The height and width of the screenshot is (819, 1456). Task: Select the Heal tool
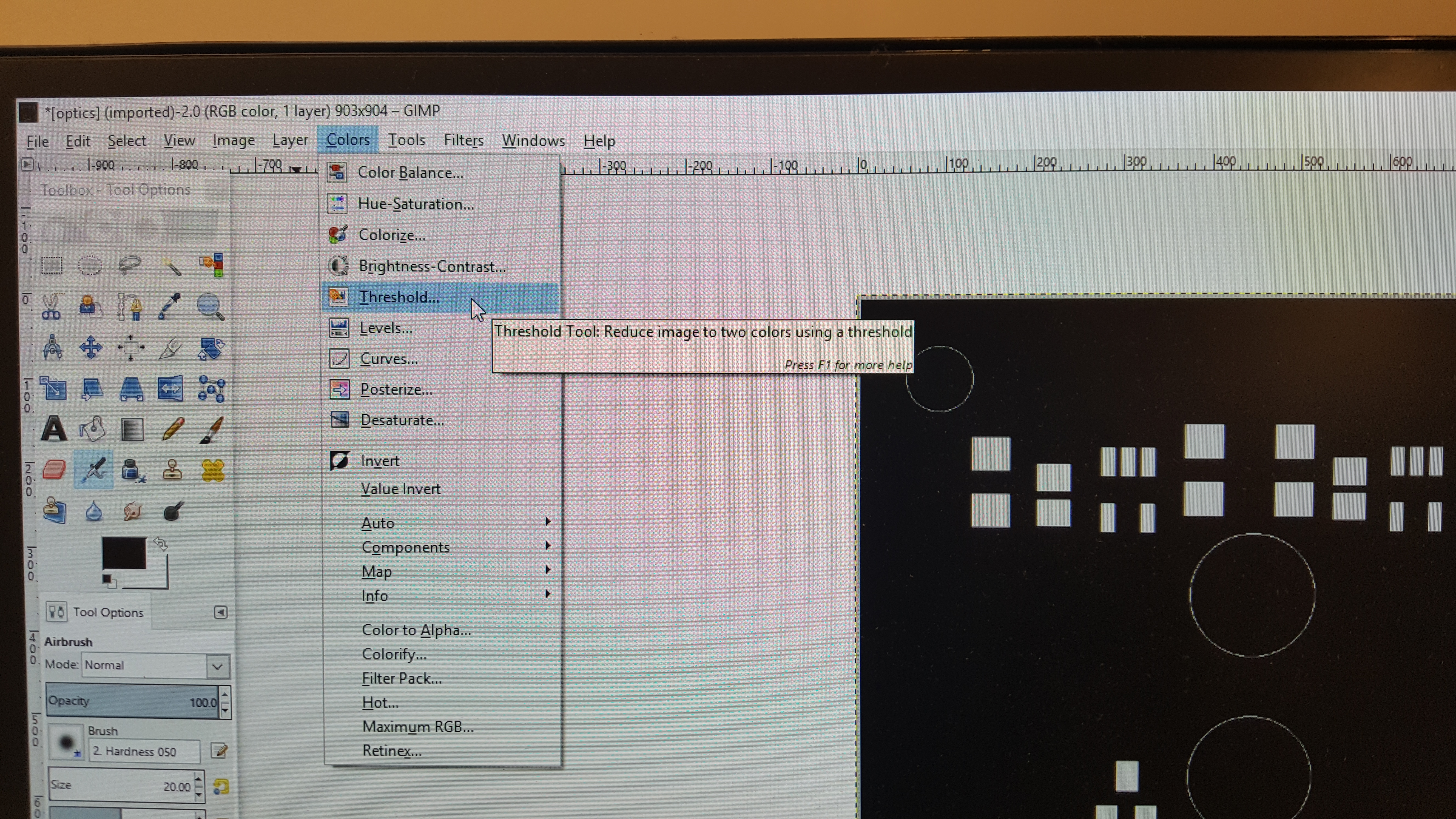(213, 470)
